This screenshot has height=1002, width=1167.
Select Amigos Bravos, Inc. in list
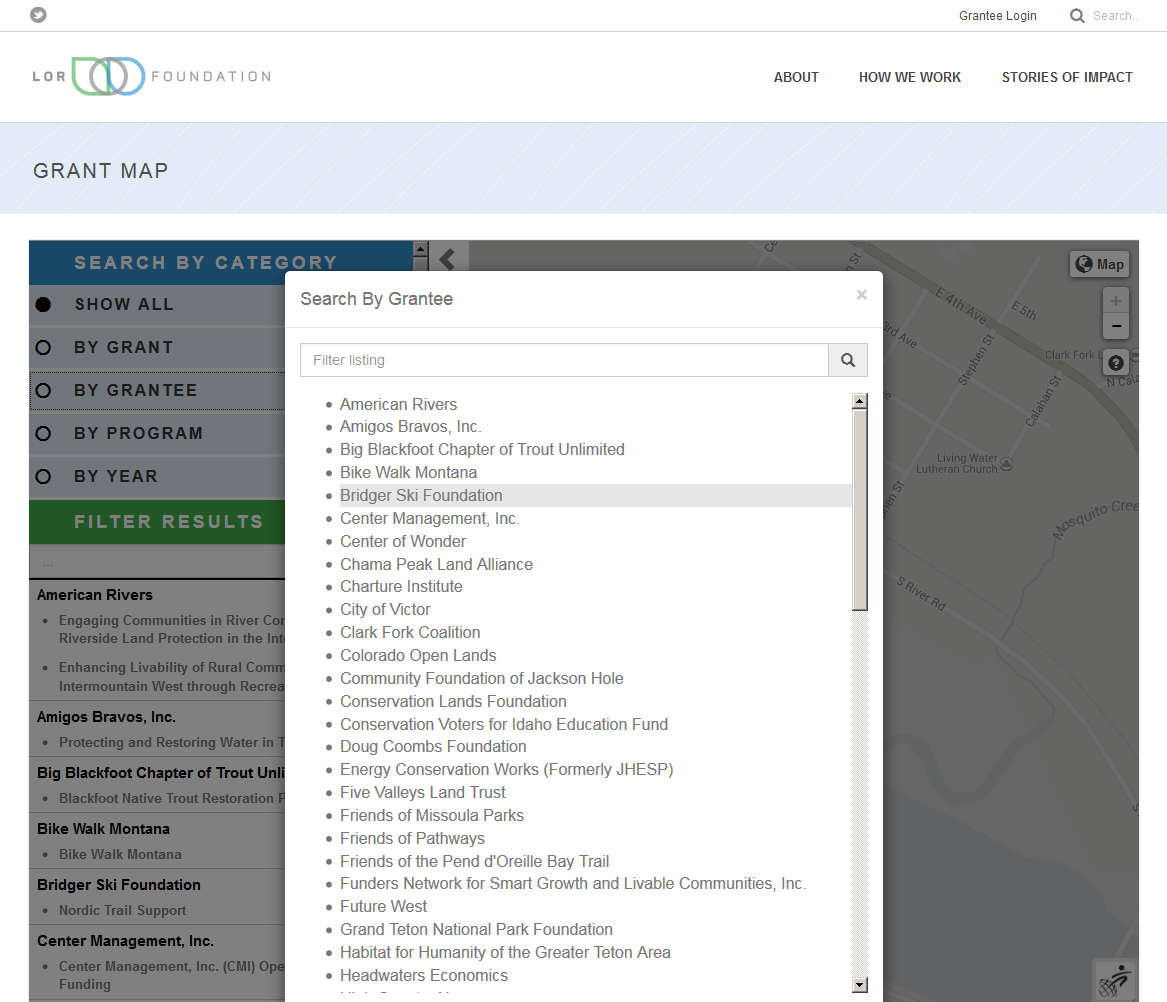coord(411,427)
